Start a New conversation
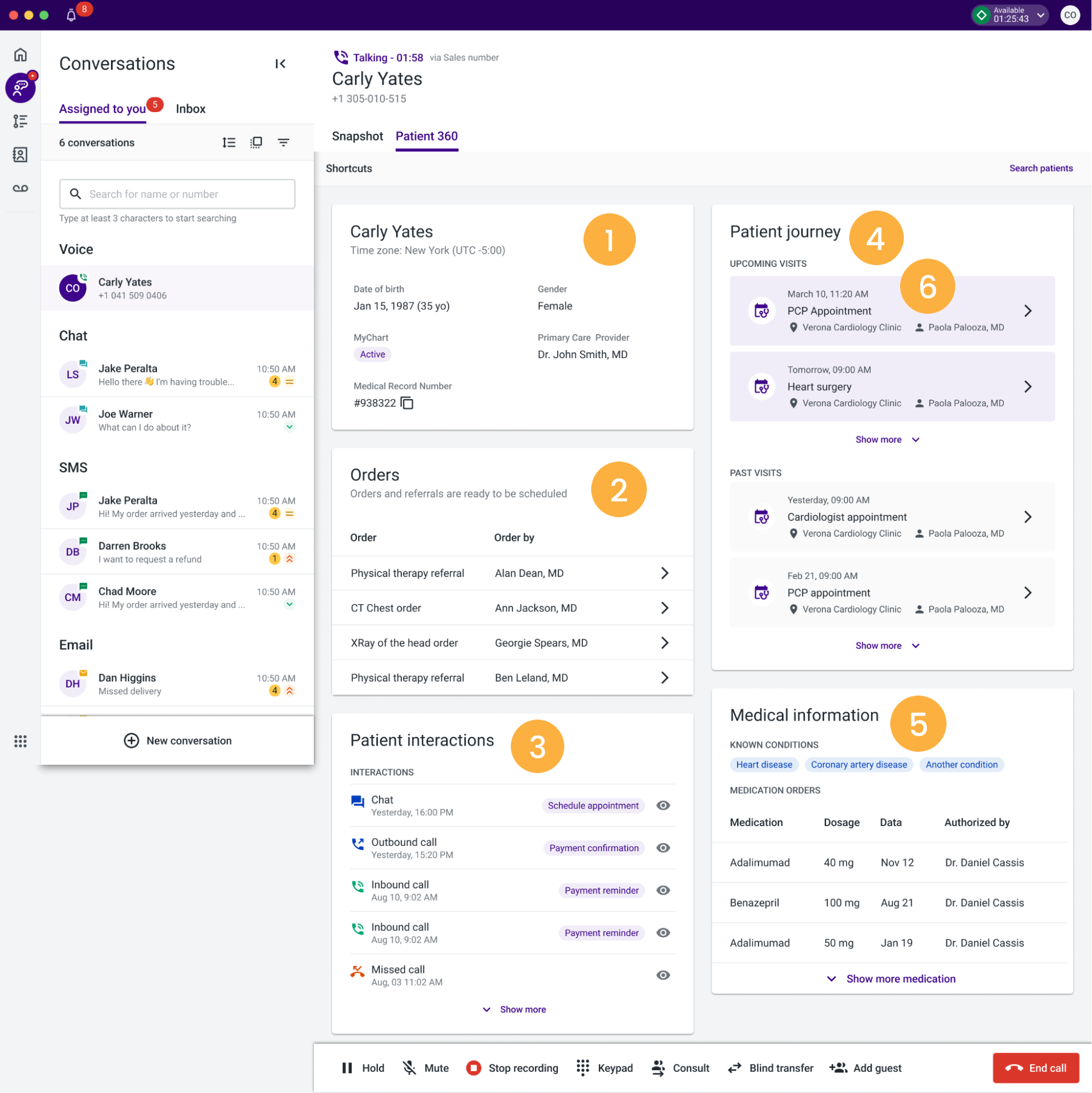Viewport: 1092px width, 1093px height. point(177,740)
